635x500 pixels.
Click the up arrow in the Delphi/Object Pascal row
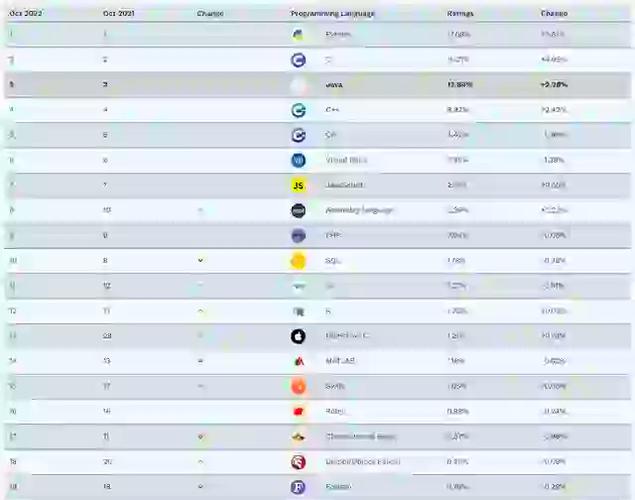click(201, 462)
